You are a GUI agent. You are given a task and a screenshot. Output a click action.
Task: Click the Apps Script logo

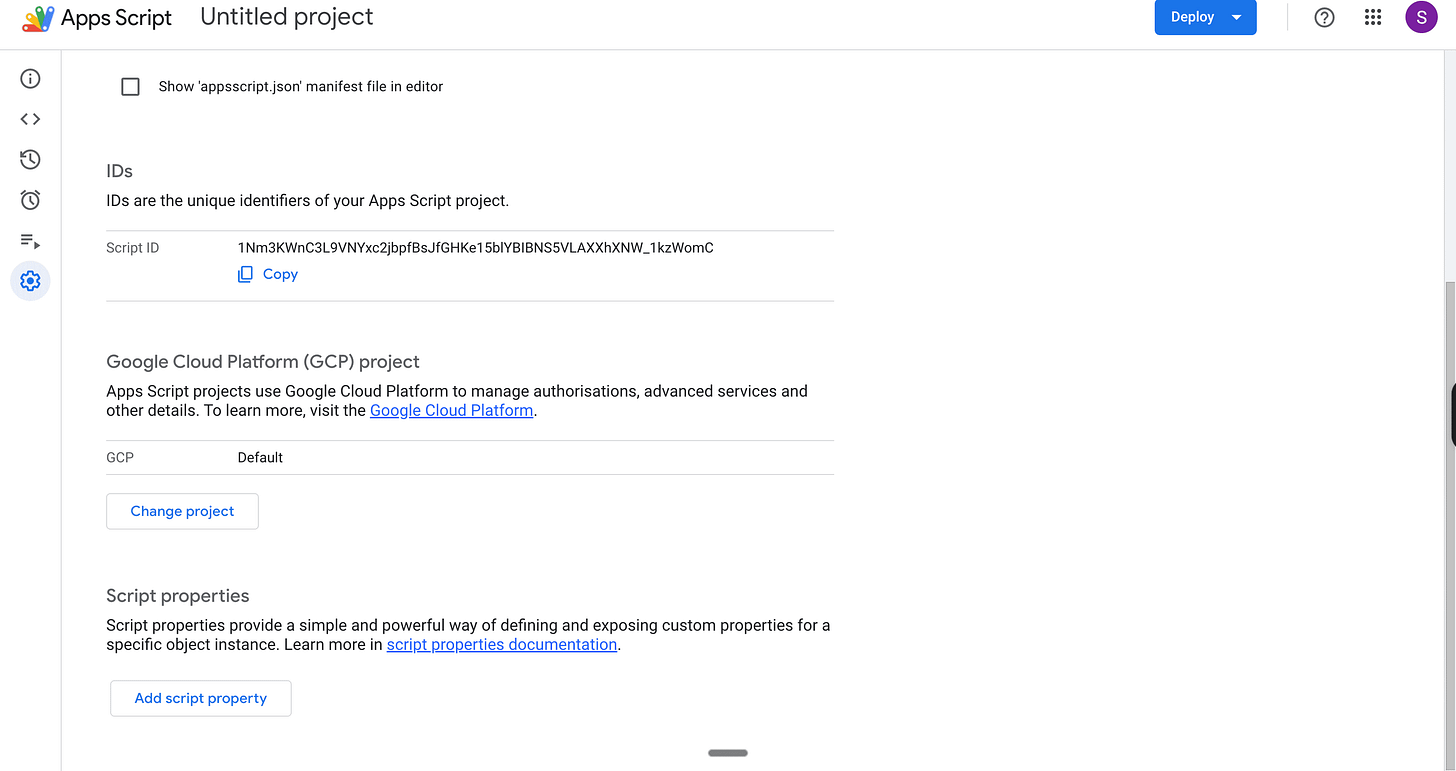[38, 18]
